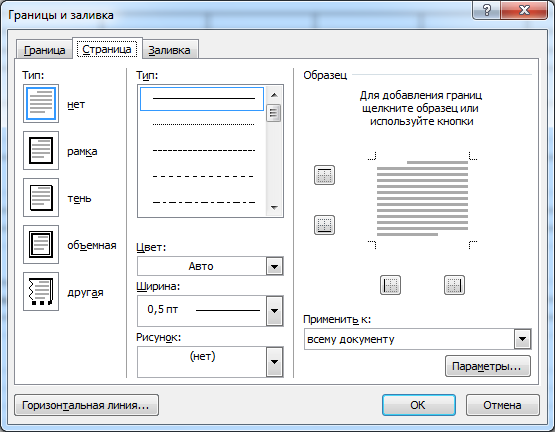Viewport: 555px width, 432px height.
Task: Select the 'нет' border type icon
Action: [41, 104]
